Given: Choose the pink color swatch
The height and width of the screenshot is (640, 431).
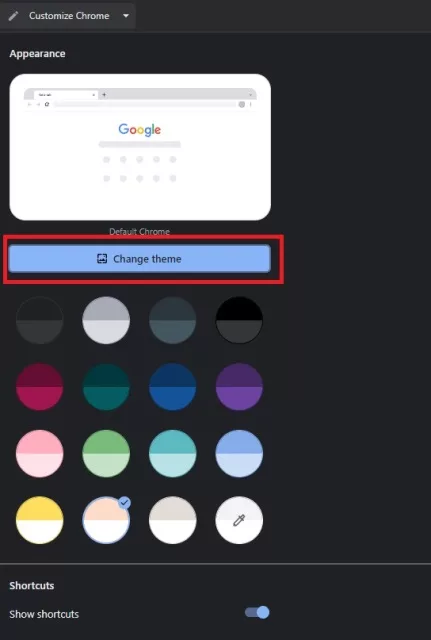Looking at the screenshot, I should 40,453.
